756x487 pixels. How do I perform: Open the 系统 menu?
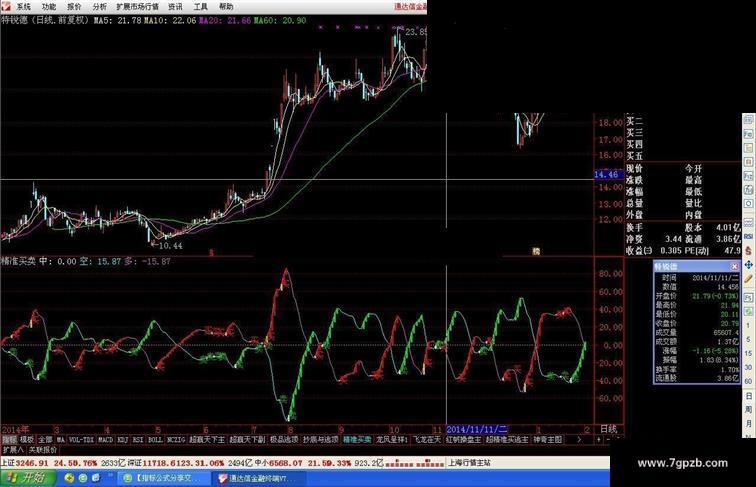pos(23,6)
